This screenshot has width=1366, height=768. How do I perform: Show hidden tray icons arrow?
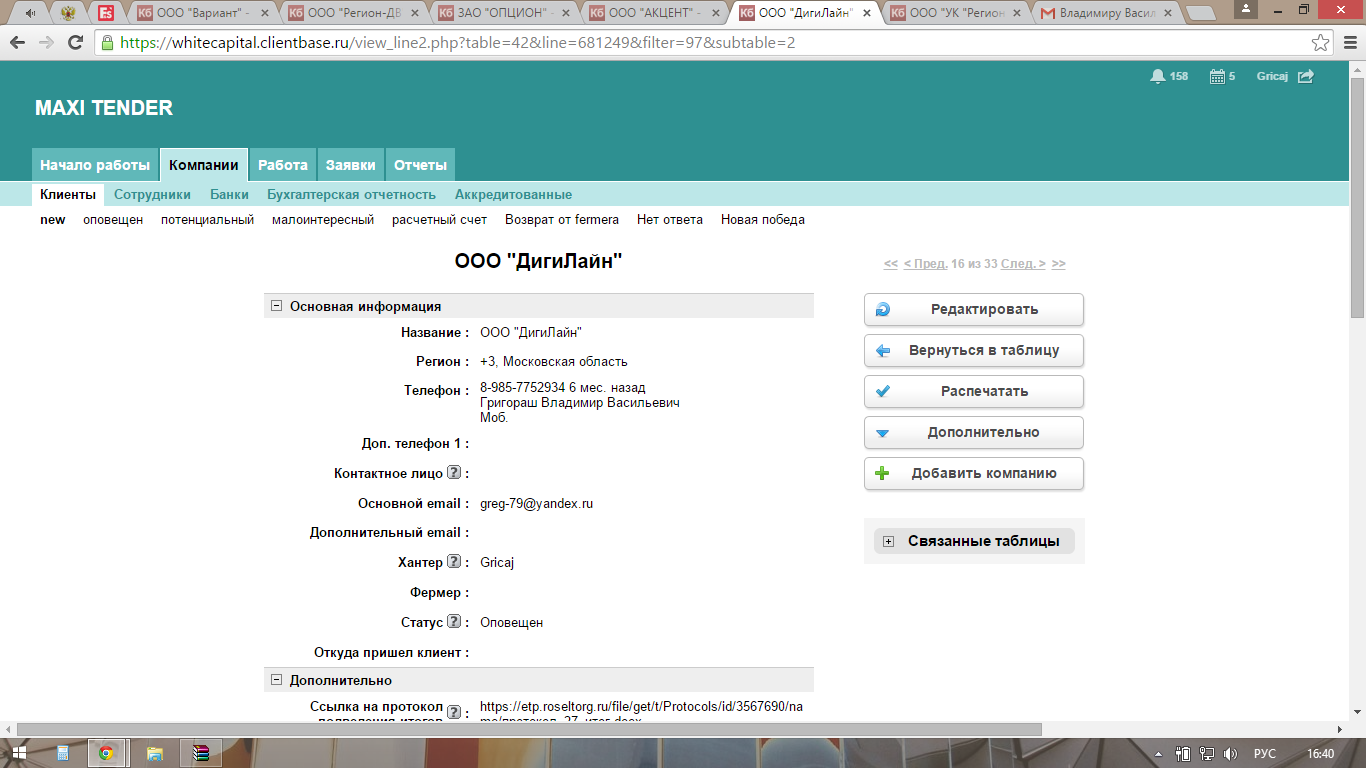(1160, 753)
